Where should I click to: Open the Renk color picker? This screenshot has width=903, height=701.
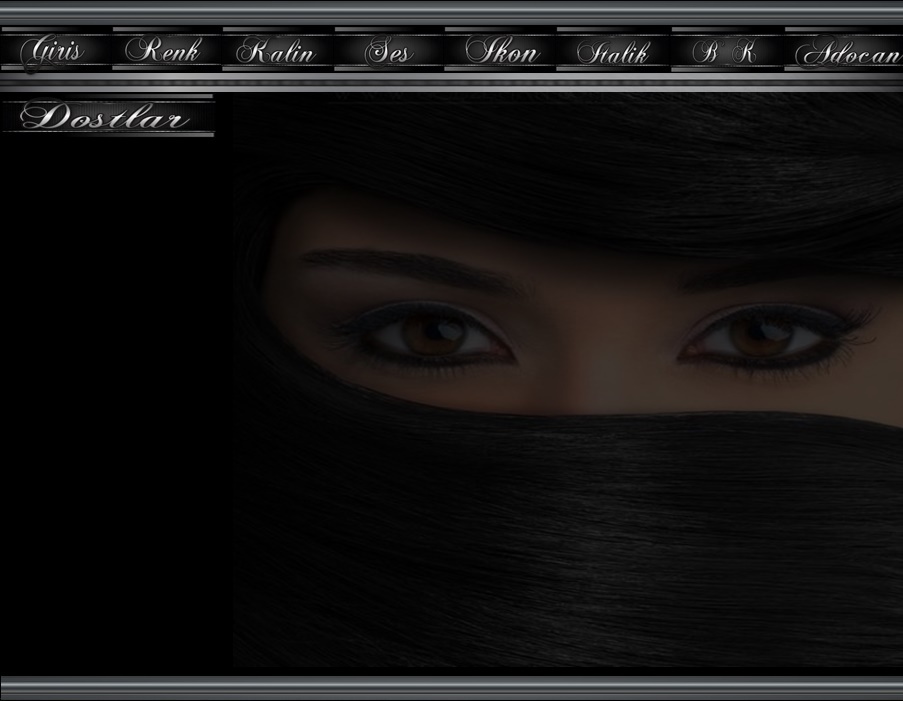[166, 50]
